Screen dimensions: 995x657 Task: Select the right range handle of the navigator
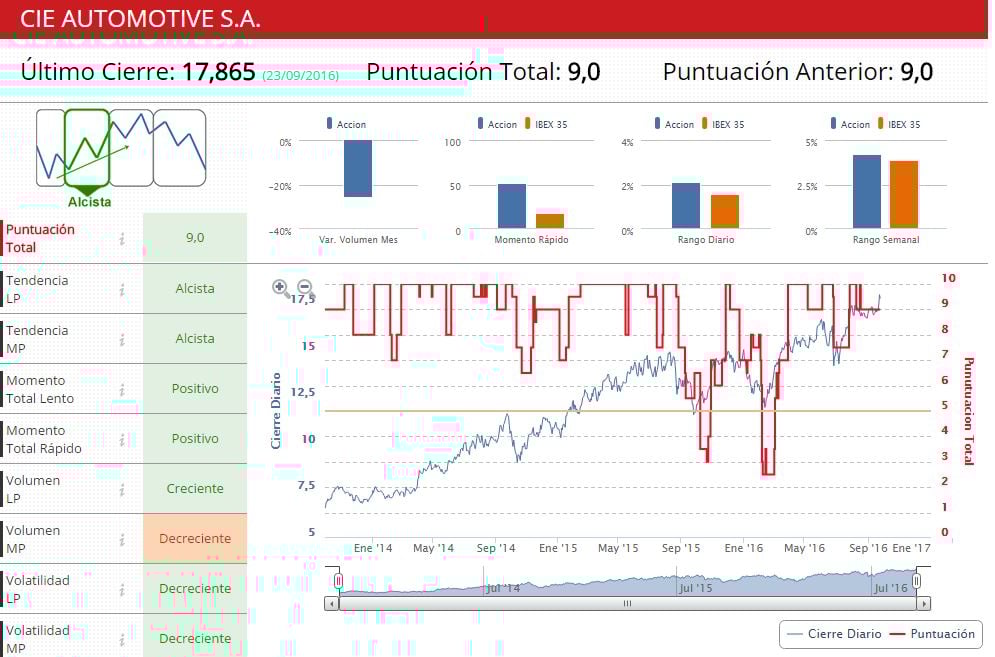click(x=916, y=581)
